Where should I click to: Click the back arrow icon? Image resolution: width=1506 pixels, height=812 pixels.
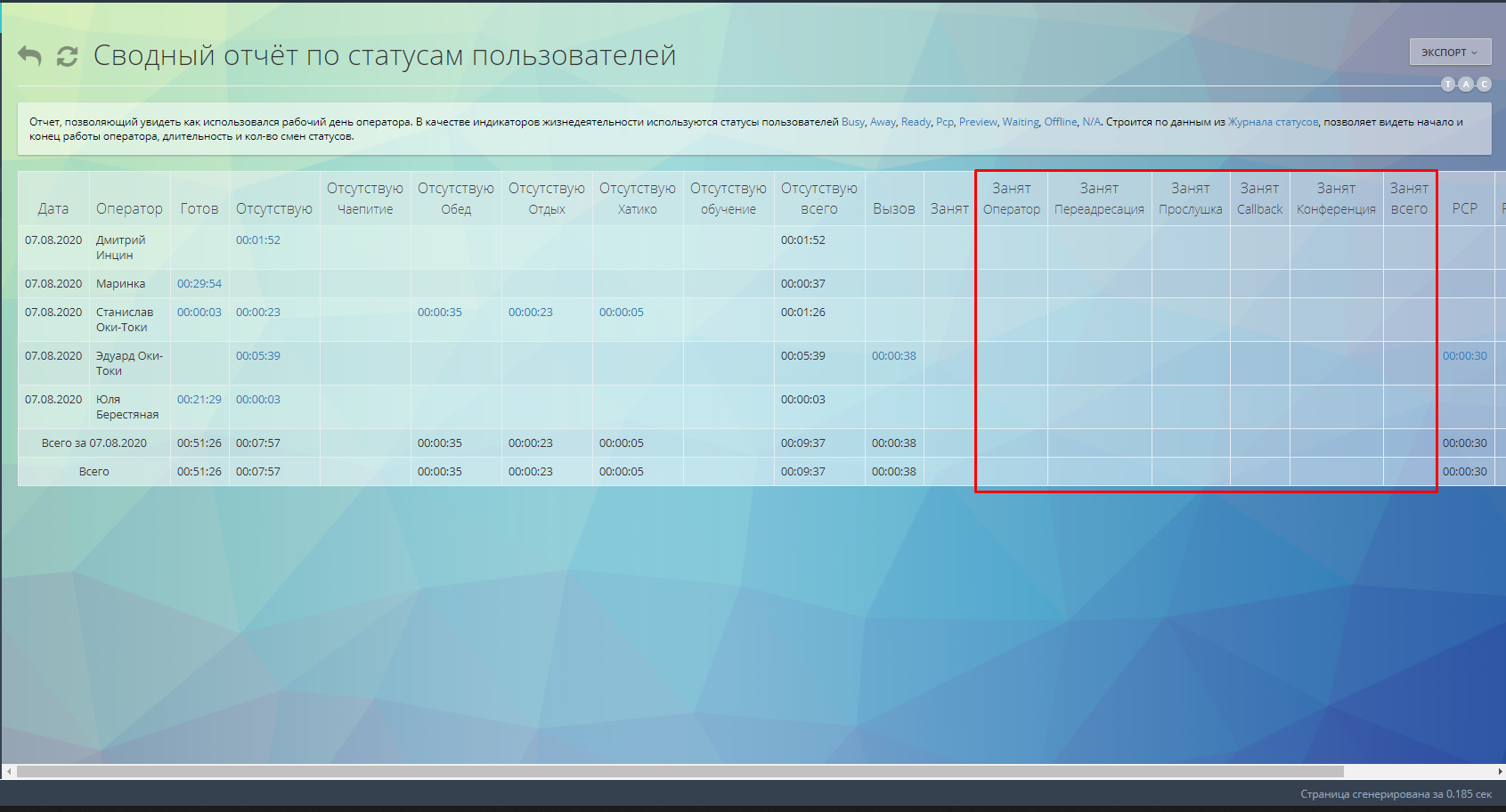29,56
